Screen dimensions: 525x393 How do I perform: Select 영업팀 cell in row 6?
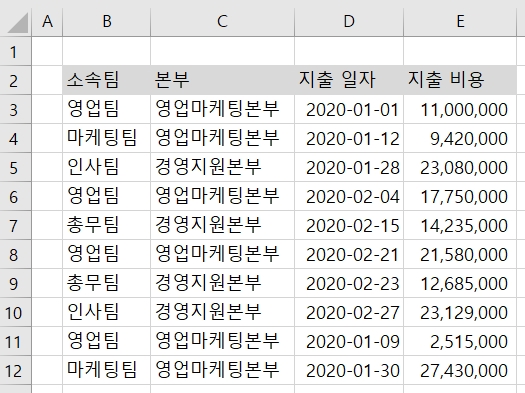point(106,196)
